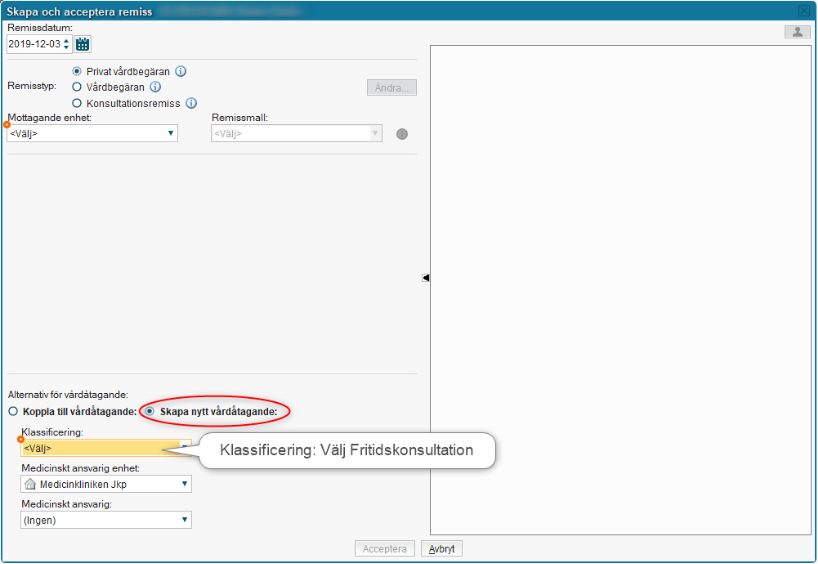The image size is (818, 564).
Task: Select Skapa nytt vårdåtagande option
Action: (x=150, y=411)
